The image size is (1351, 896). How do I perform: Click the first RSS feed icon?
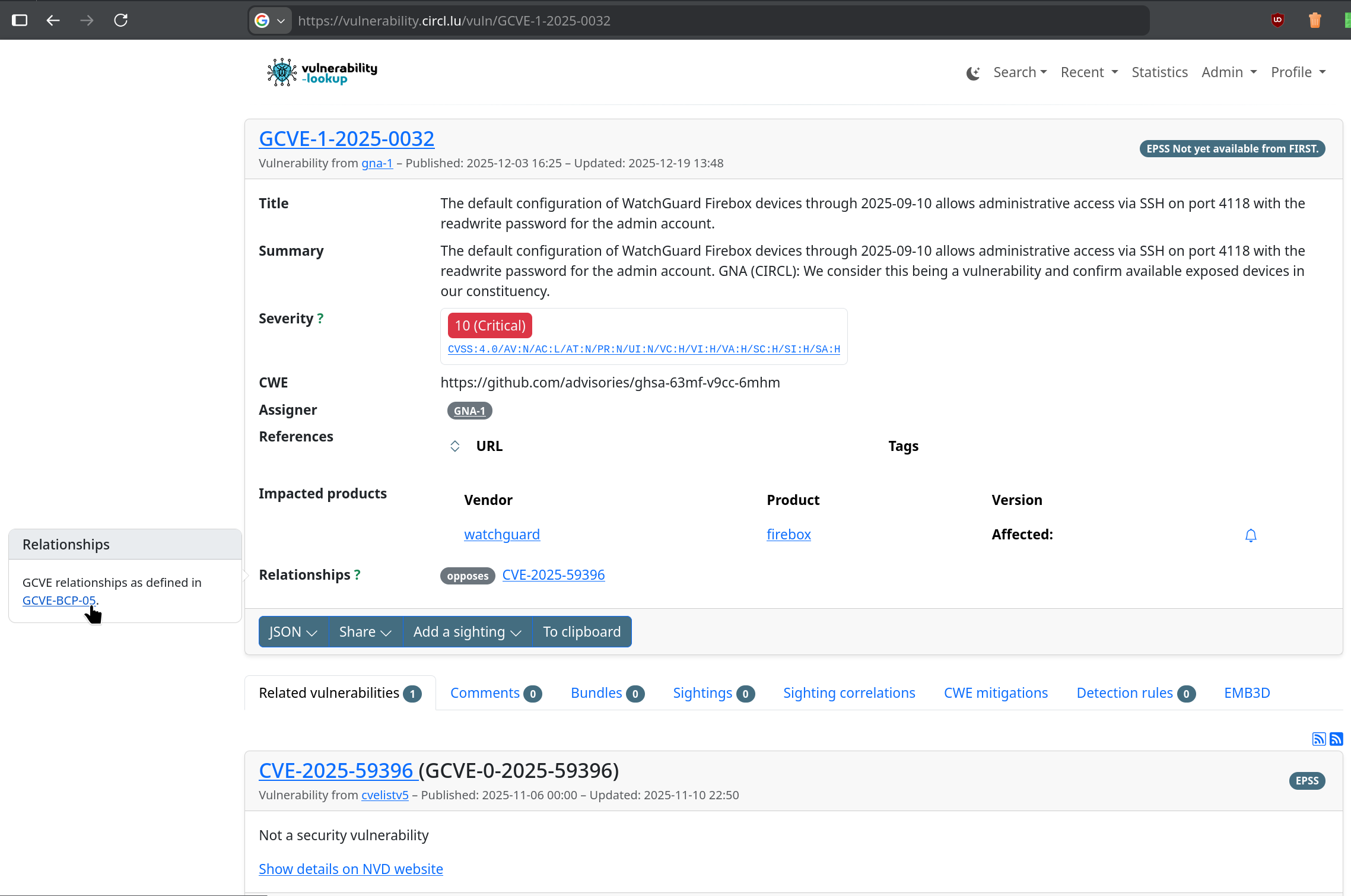coord(1318,739)
